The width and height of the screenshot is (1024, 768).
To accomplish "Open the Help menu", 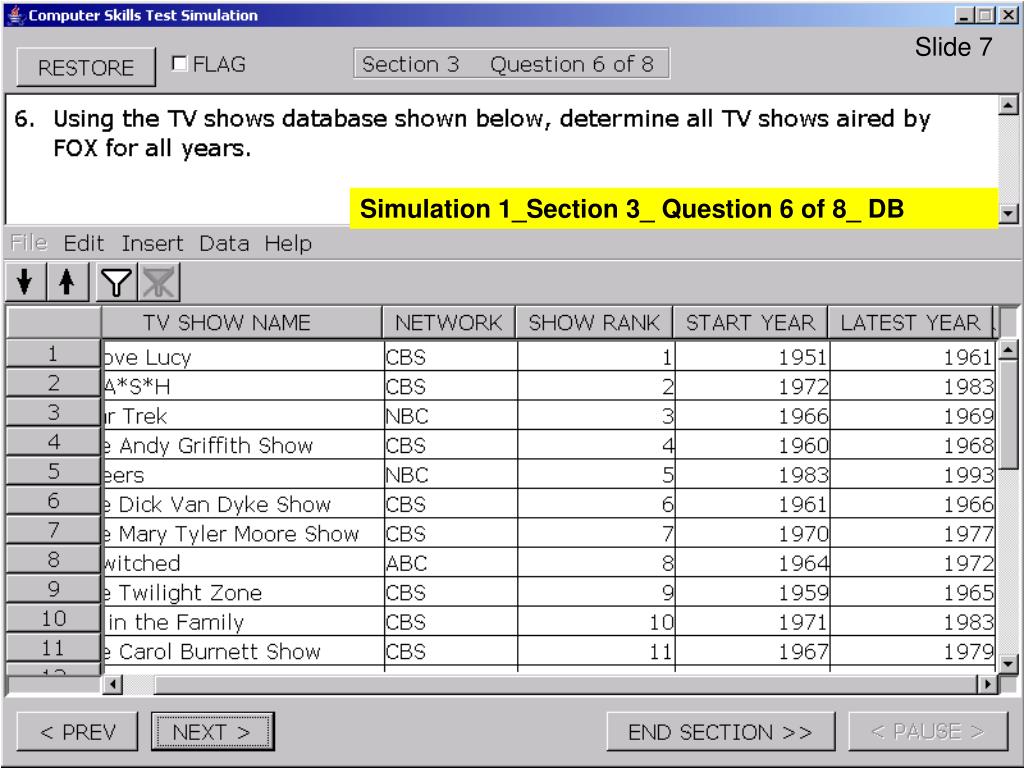I will (x=288, y=243).
